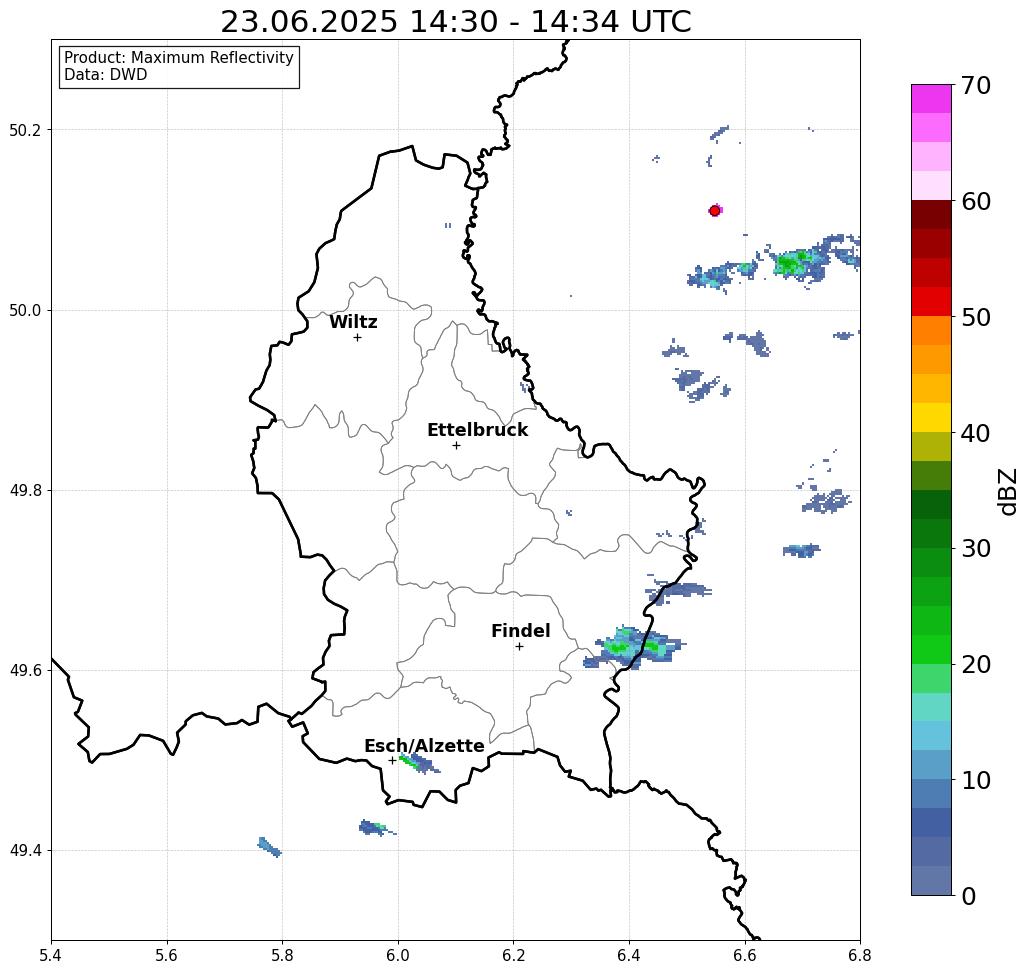The image size is (1029, 973).
Task: Click the Ettelbruck city label
Action: point(478,430)
